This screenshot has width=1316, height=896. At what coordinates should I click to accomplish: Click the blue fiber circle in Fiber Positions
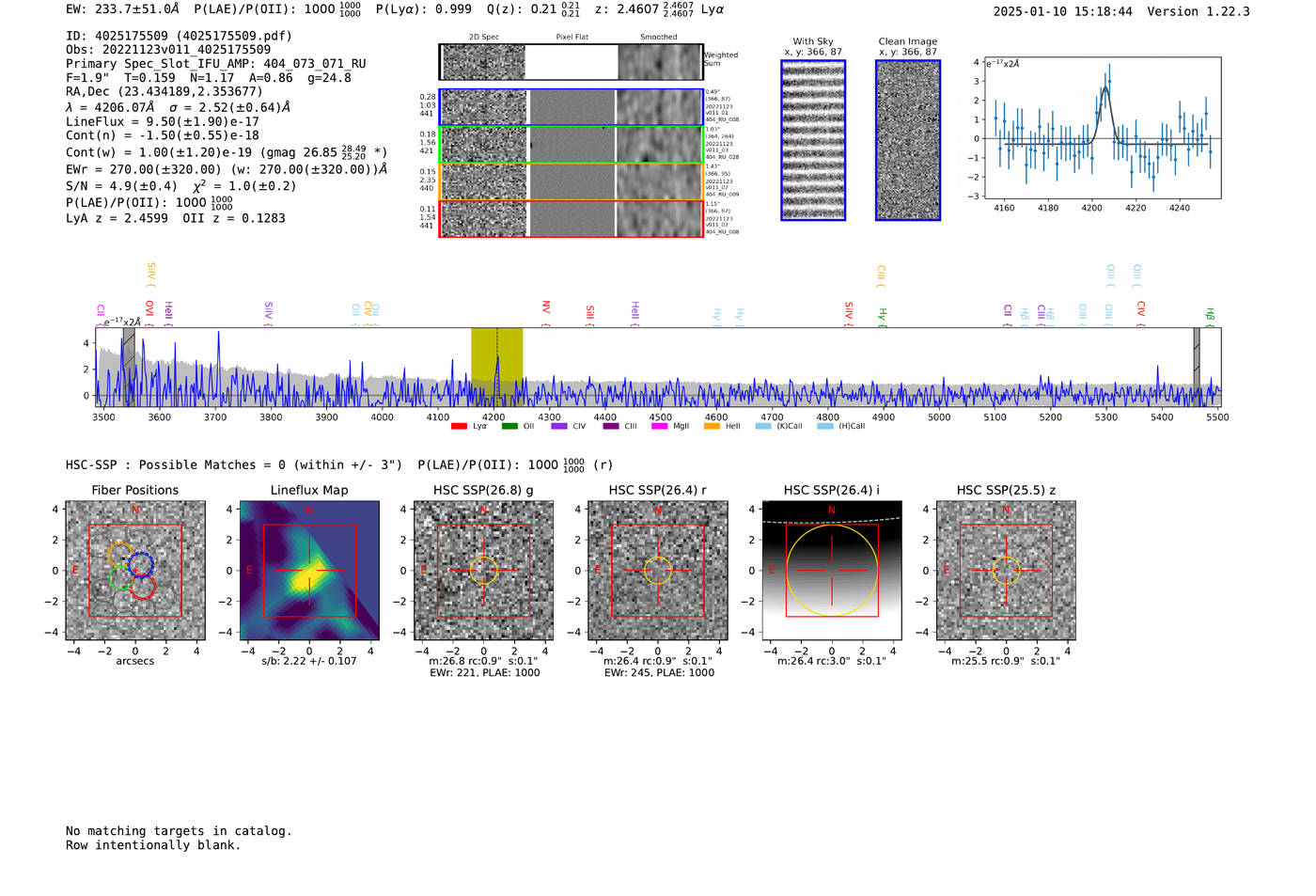pyautogui.click(x=141, y=565)
